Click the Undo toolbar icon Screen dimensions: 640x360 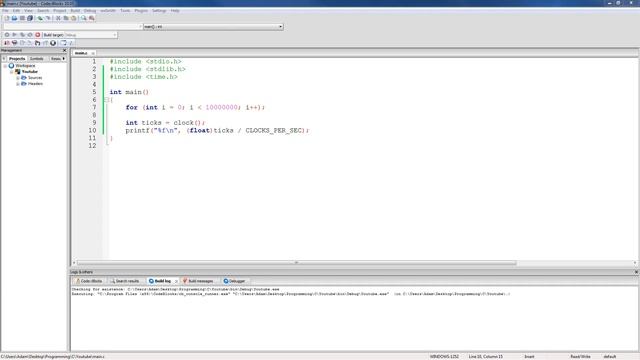click(40, 18)
